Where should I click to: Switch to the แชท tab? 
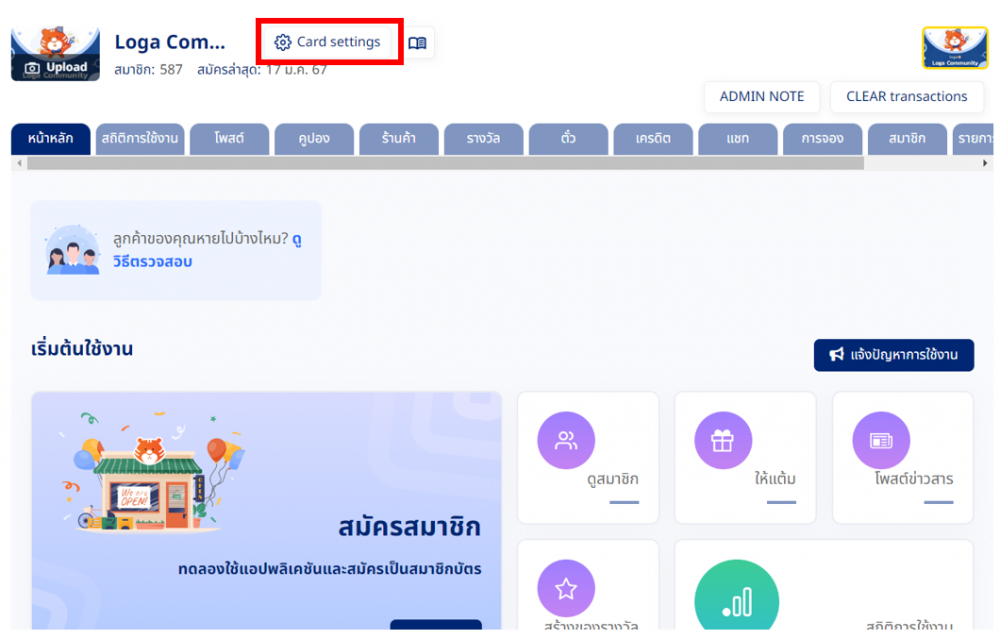(x=737, y=139)
